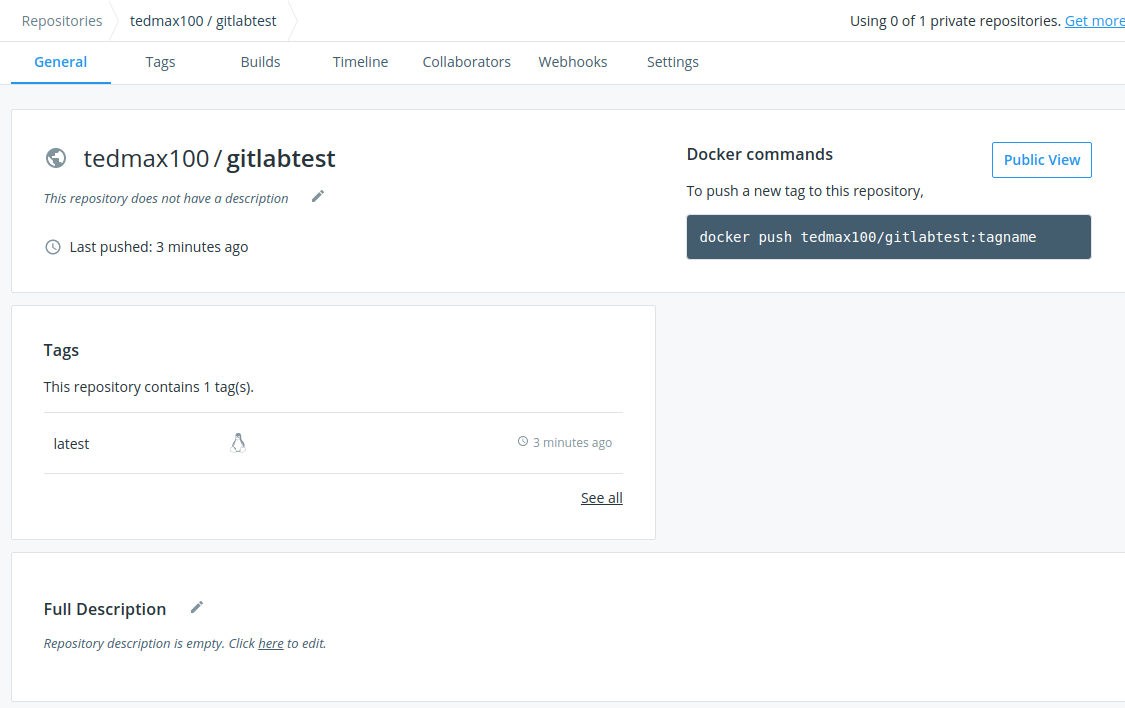Image resolution: width=1125 pixels, height=708 pixels.
Task: Edit short description pencil icon
Action: click(x=318, y=196)
